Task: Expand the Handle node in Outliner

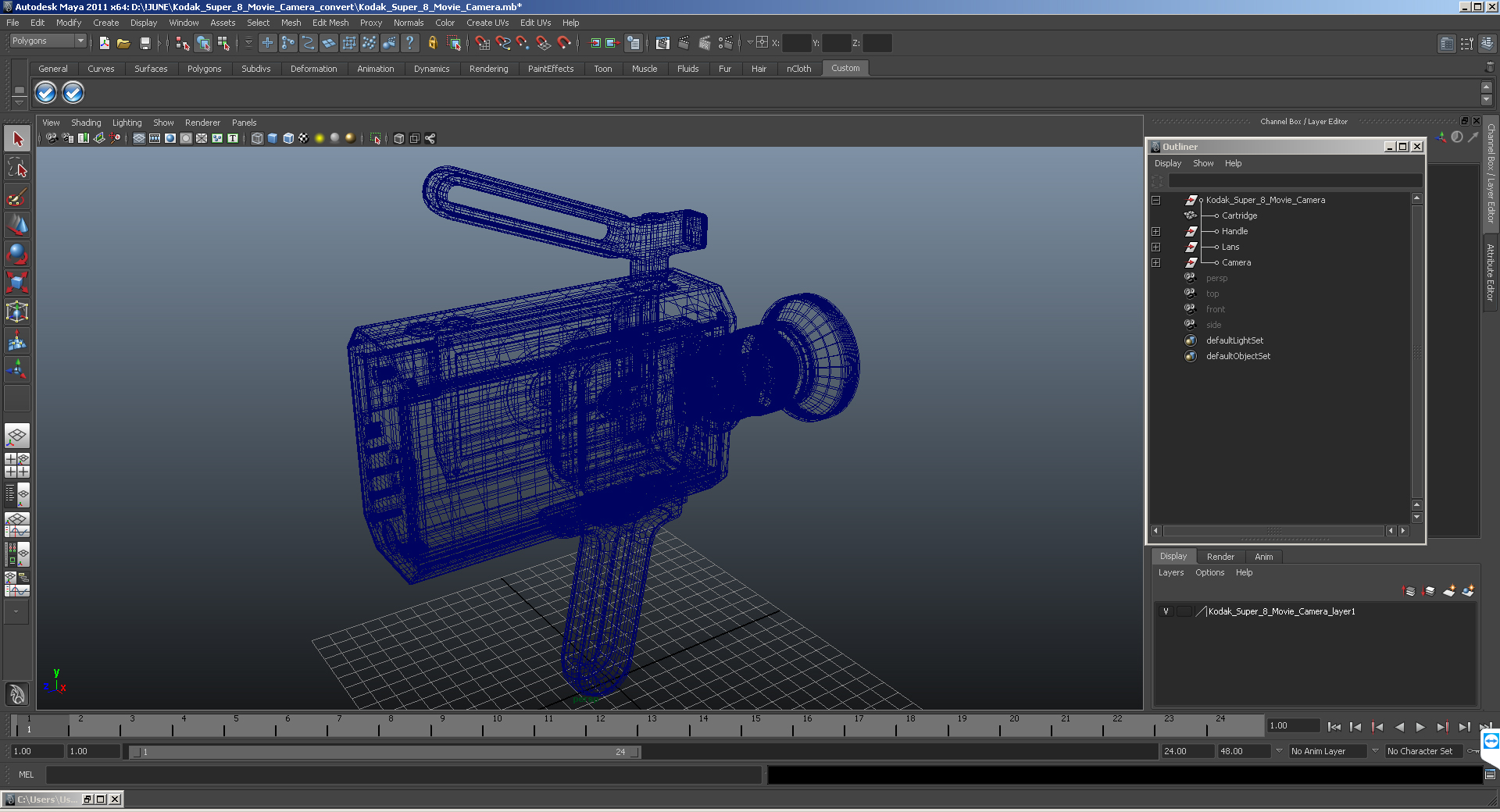Action: click(1156, 232)
